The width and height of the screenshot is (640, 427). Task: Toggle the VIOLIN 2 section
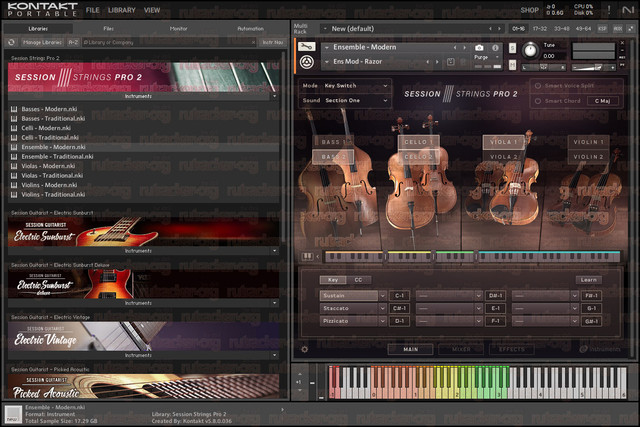[589, 157]
